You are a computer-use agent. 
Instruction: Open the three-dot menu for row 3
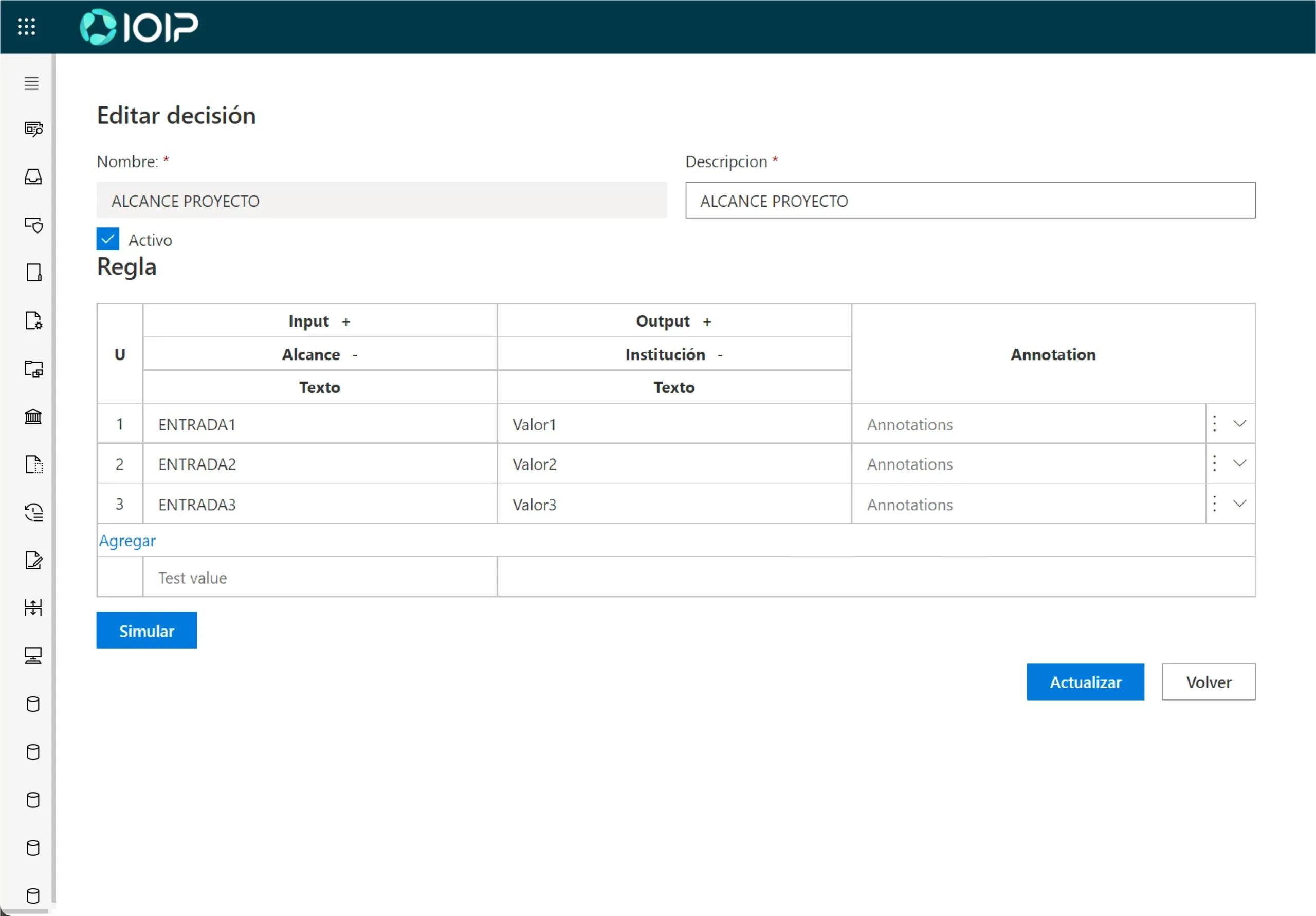1215,504
